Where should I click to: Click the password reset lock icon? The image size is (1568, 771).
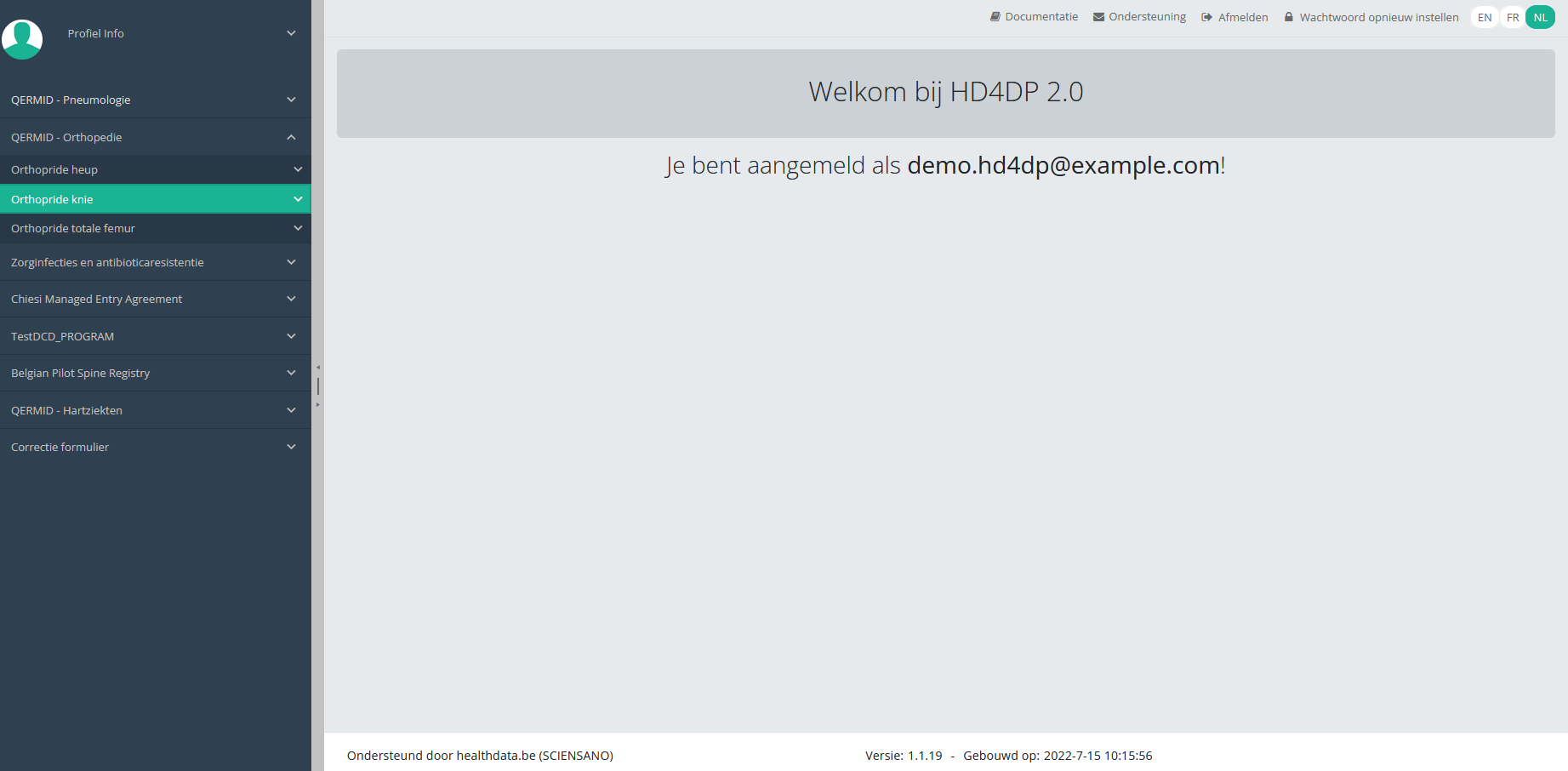click(1289, 17)
